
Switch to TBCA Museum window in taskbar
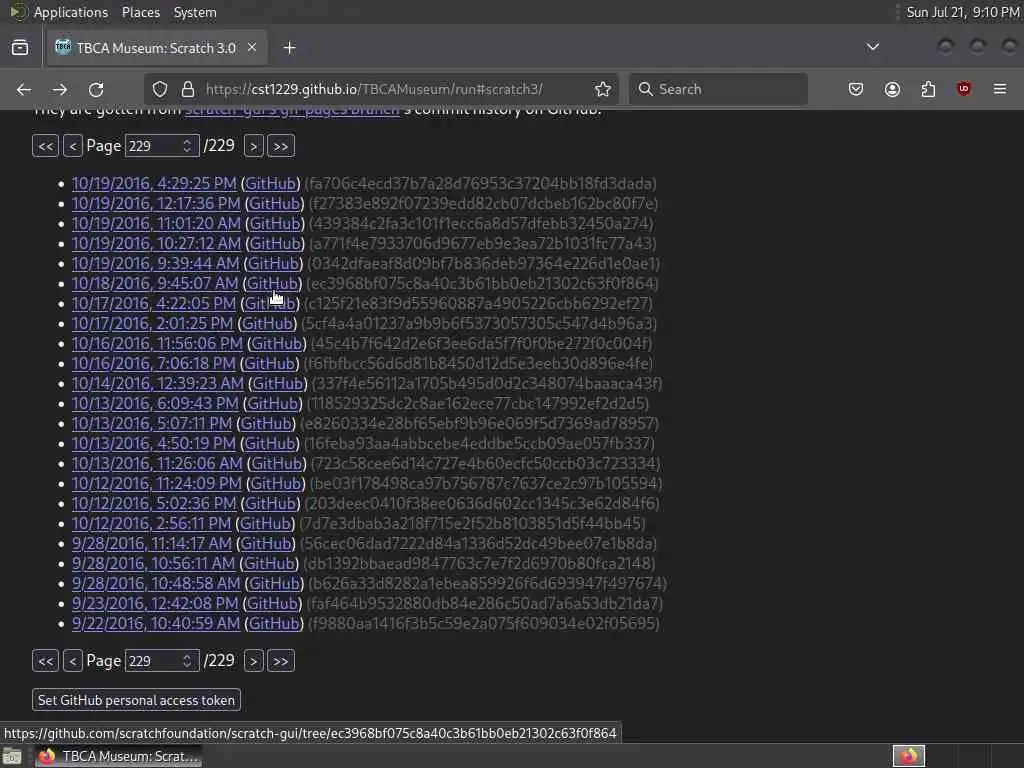point(118,756)
